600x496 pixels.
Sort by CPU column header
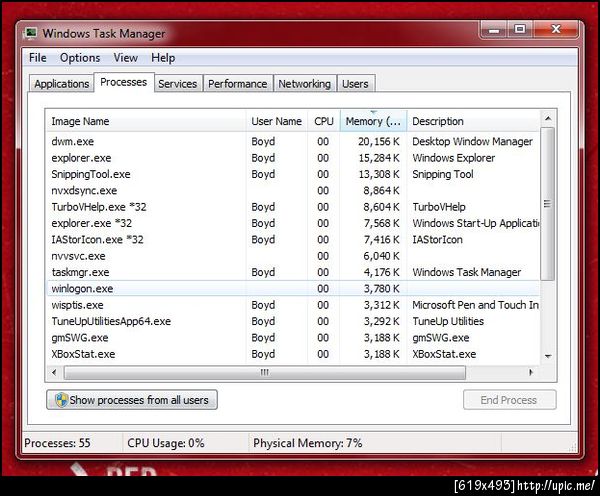[x=324, y=121]
